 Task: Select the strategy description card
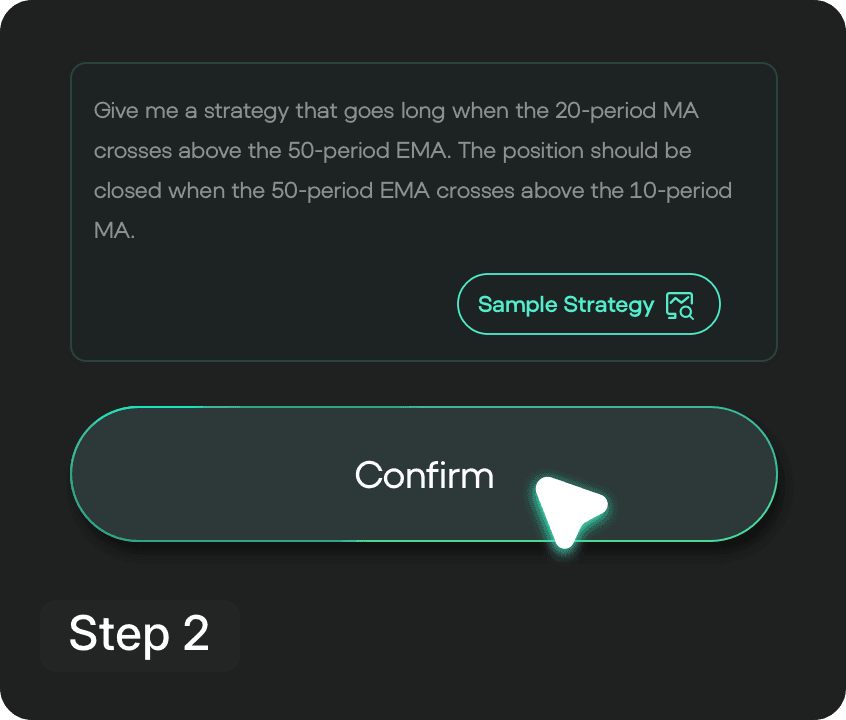[423, 210]
